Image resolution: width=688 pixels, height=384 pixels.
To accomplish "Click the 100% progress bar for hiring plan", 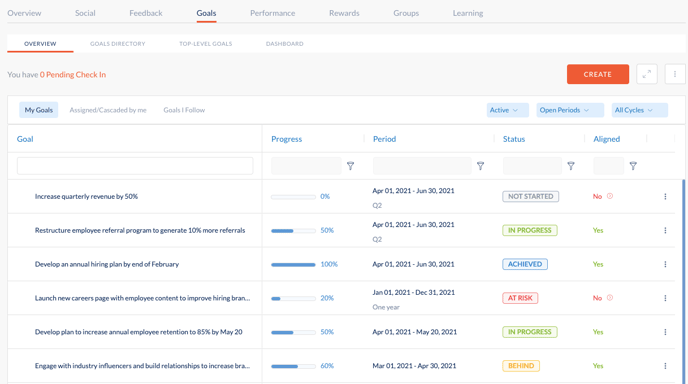I will point(293,265).
